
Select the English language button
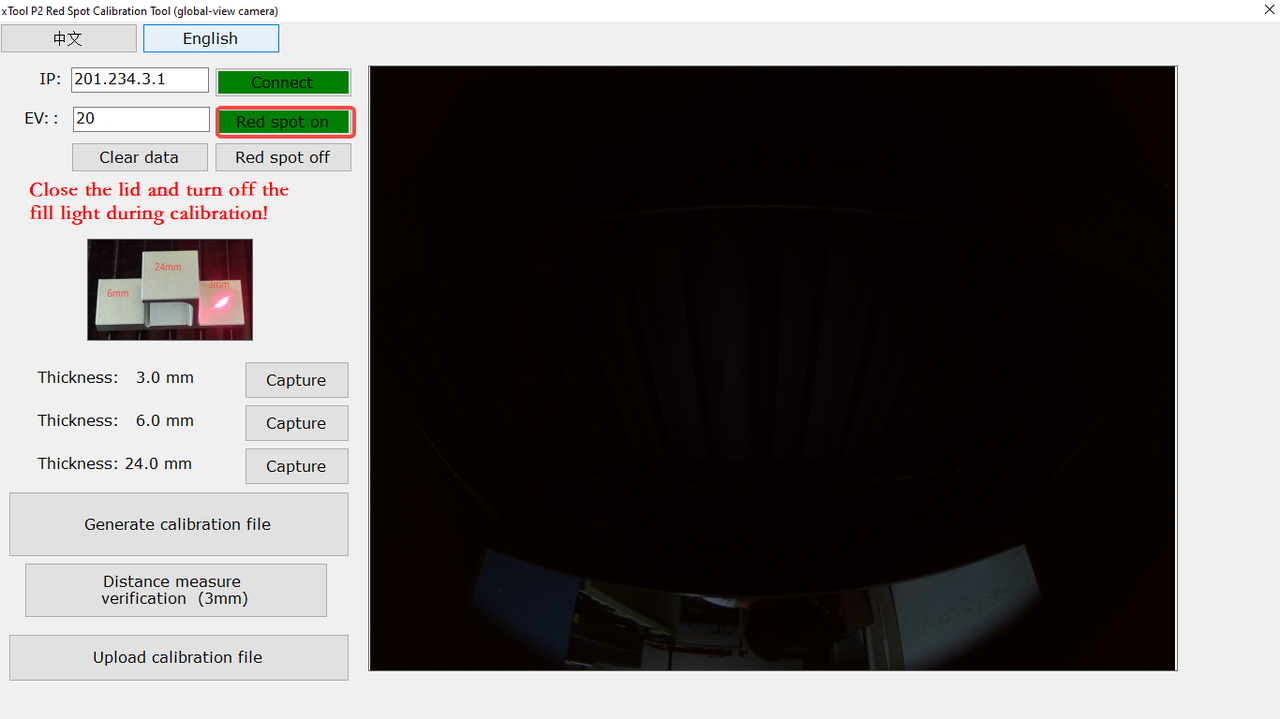tap(210, 39)
